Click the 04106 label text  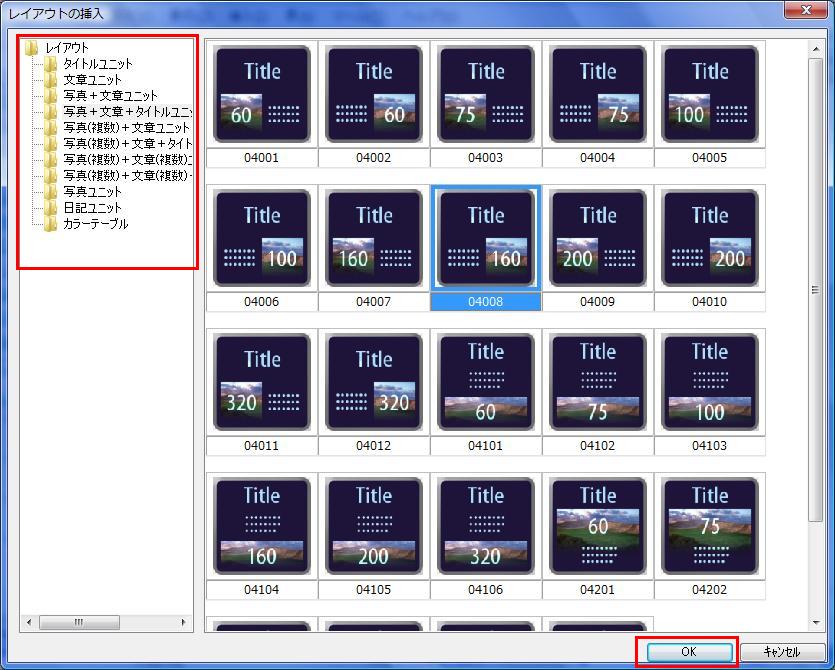coord(485,590)
